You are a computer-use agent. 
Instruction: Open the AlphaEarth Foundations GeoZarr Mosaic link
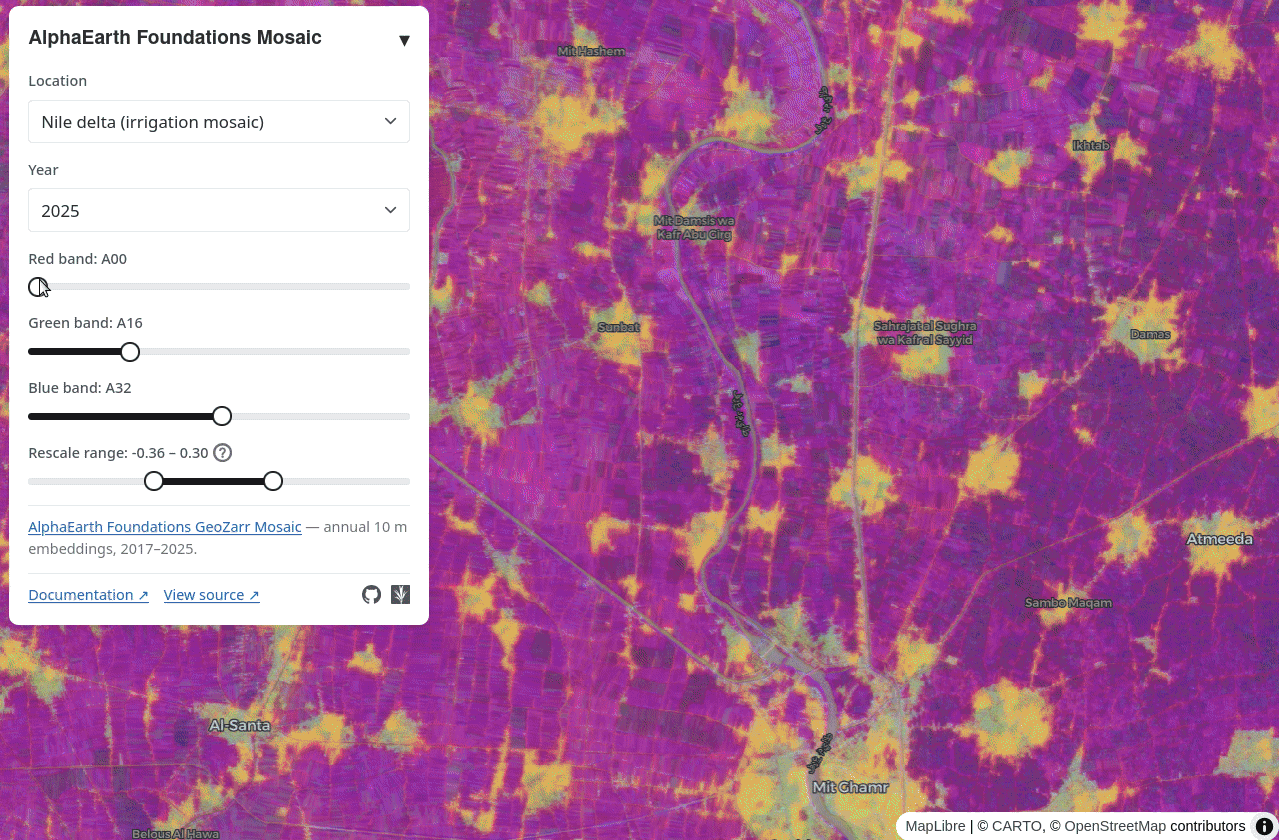tap(165, 527)
